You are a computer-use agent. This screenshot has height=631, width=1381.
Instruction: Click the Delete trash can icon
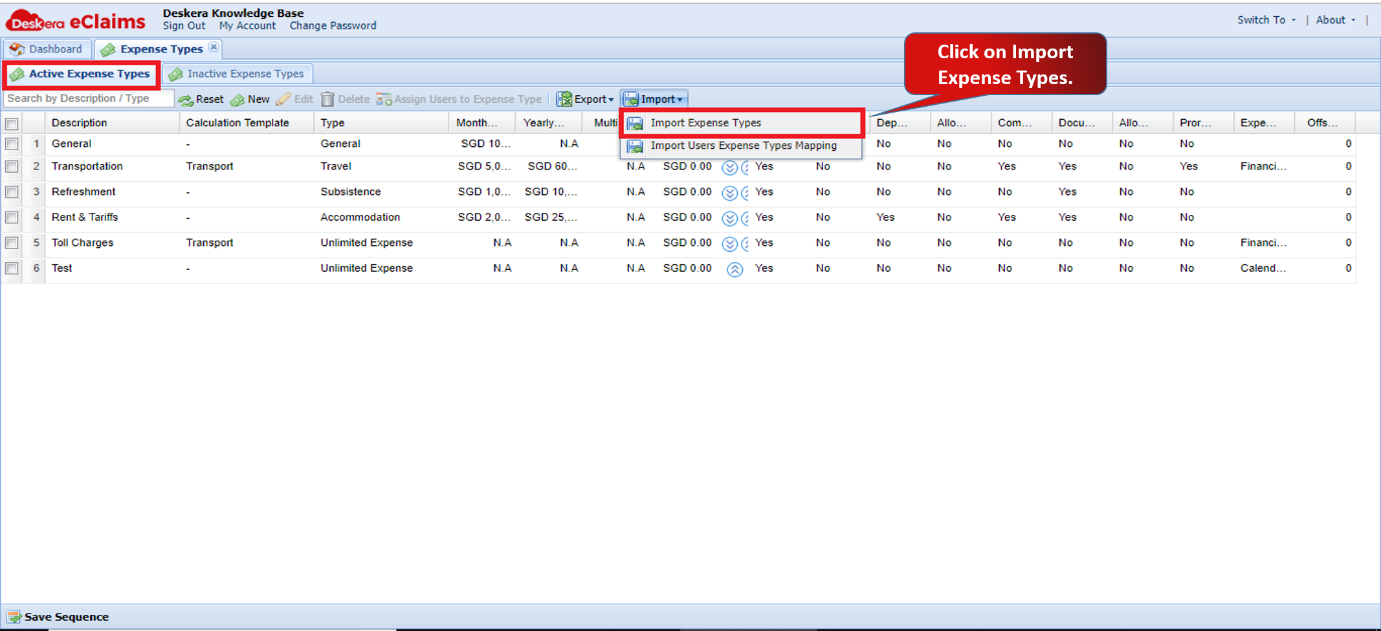click(x=327, y=100)
